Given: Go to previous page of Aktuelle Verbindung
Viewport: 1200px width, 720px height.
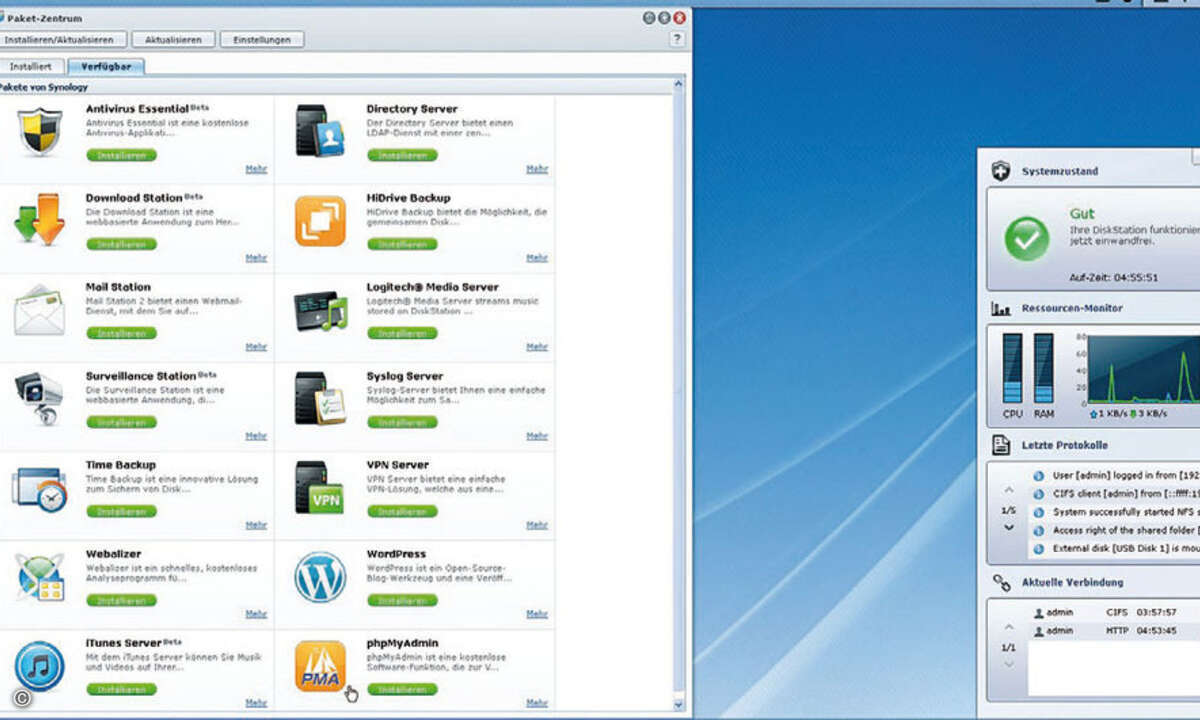Looking at the screenshot, I should 1009,627.
